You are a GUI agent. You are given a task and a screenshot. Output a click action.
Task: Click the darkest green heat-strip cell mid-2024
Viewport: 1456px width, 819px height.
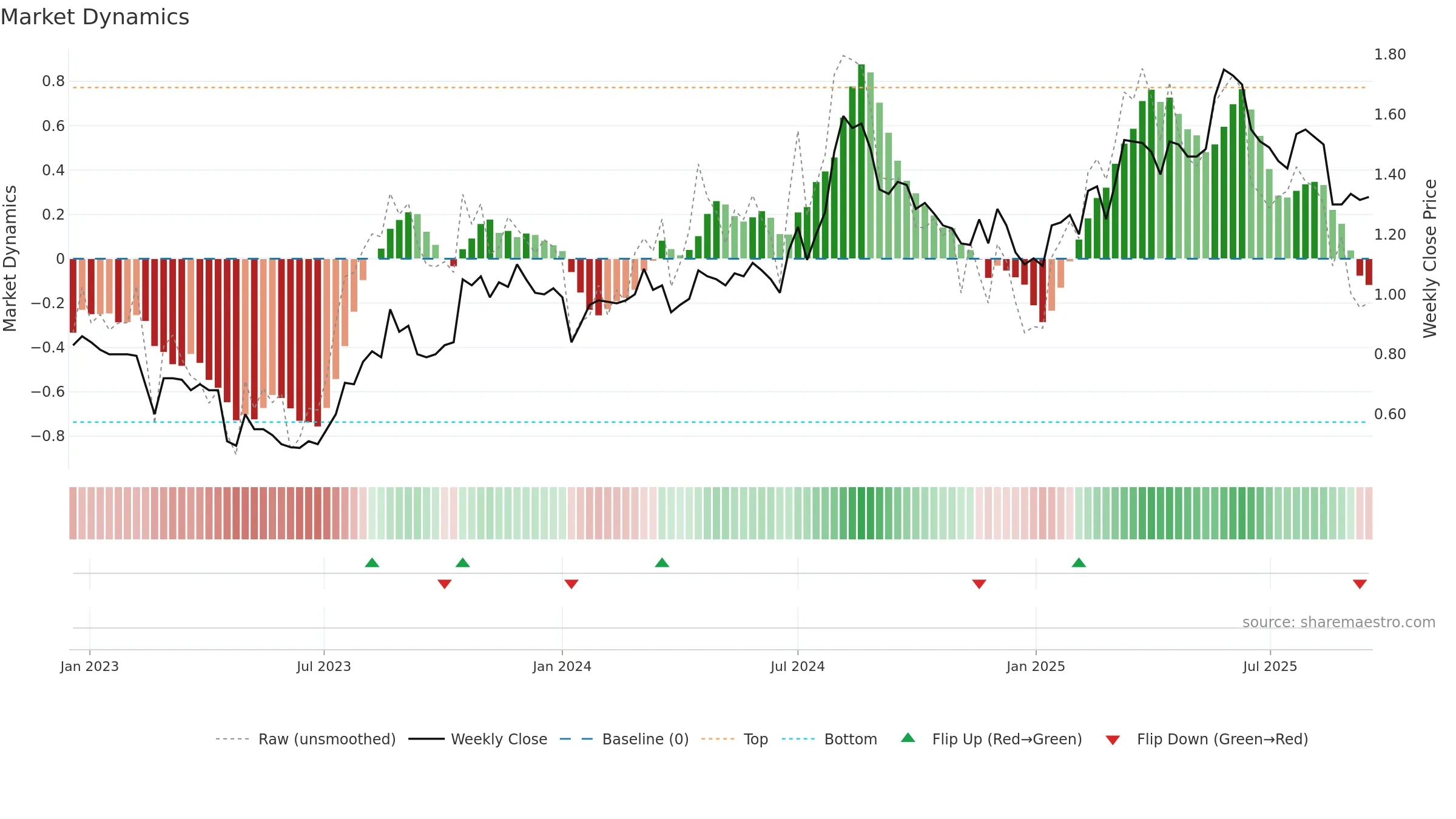861,513
